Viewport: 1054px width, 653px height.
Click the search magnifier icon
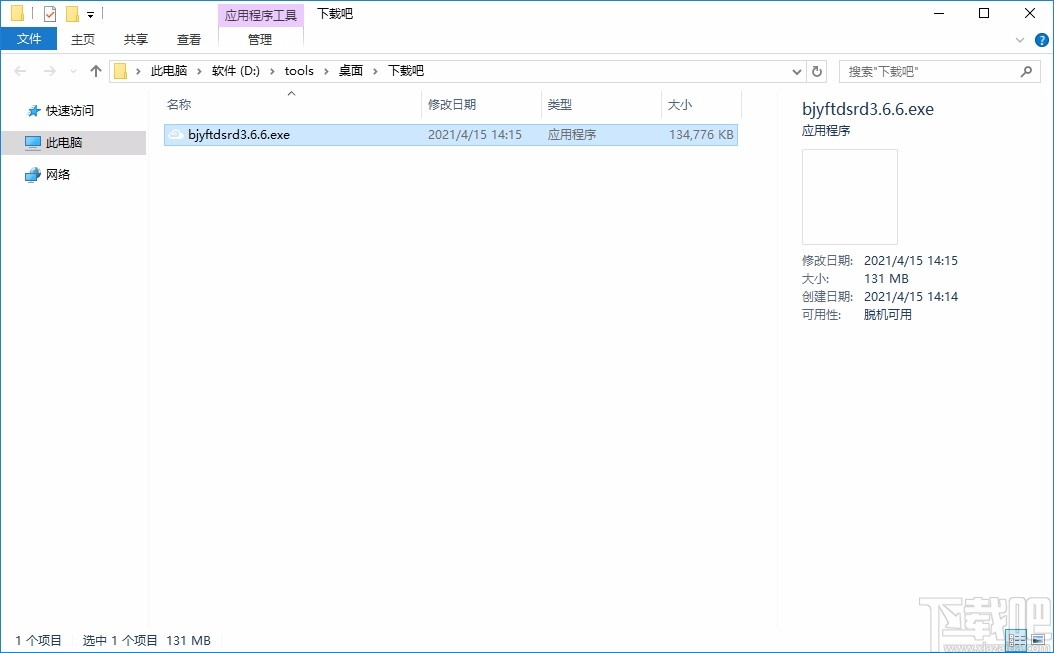coord(1026,70)
